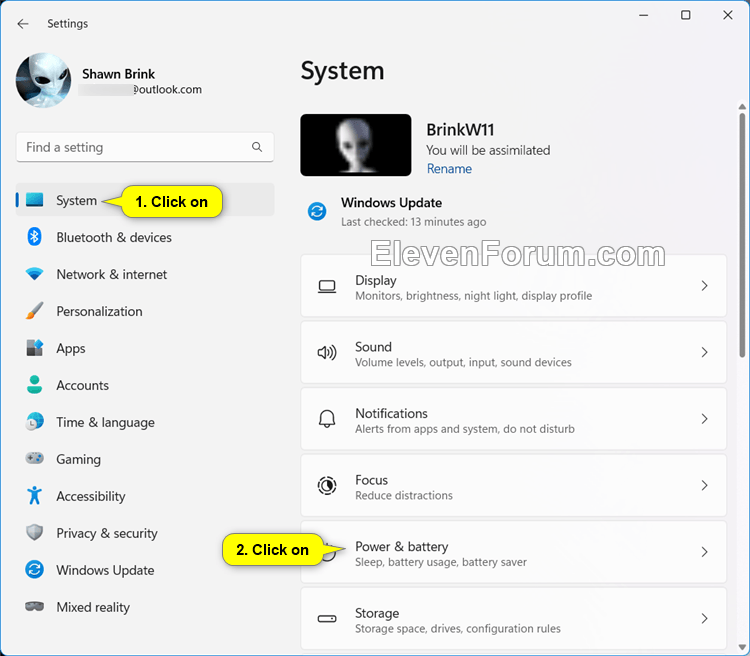This screenshot has width=750, height=656.
Task: Click the vertical scrollbar thumb
Action: point(742,234)
